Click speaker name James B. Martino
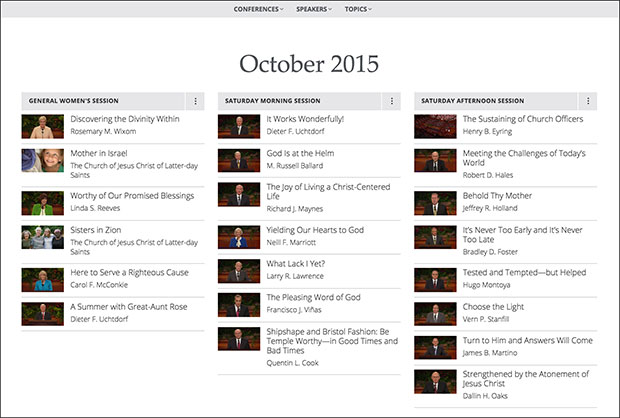This screenshot has width=620, height=418. [x=490, y=353]
